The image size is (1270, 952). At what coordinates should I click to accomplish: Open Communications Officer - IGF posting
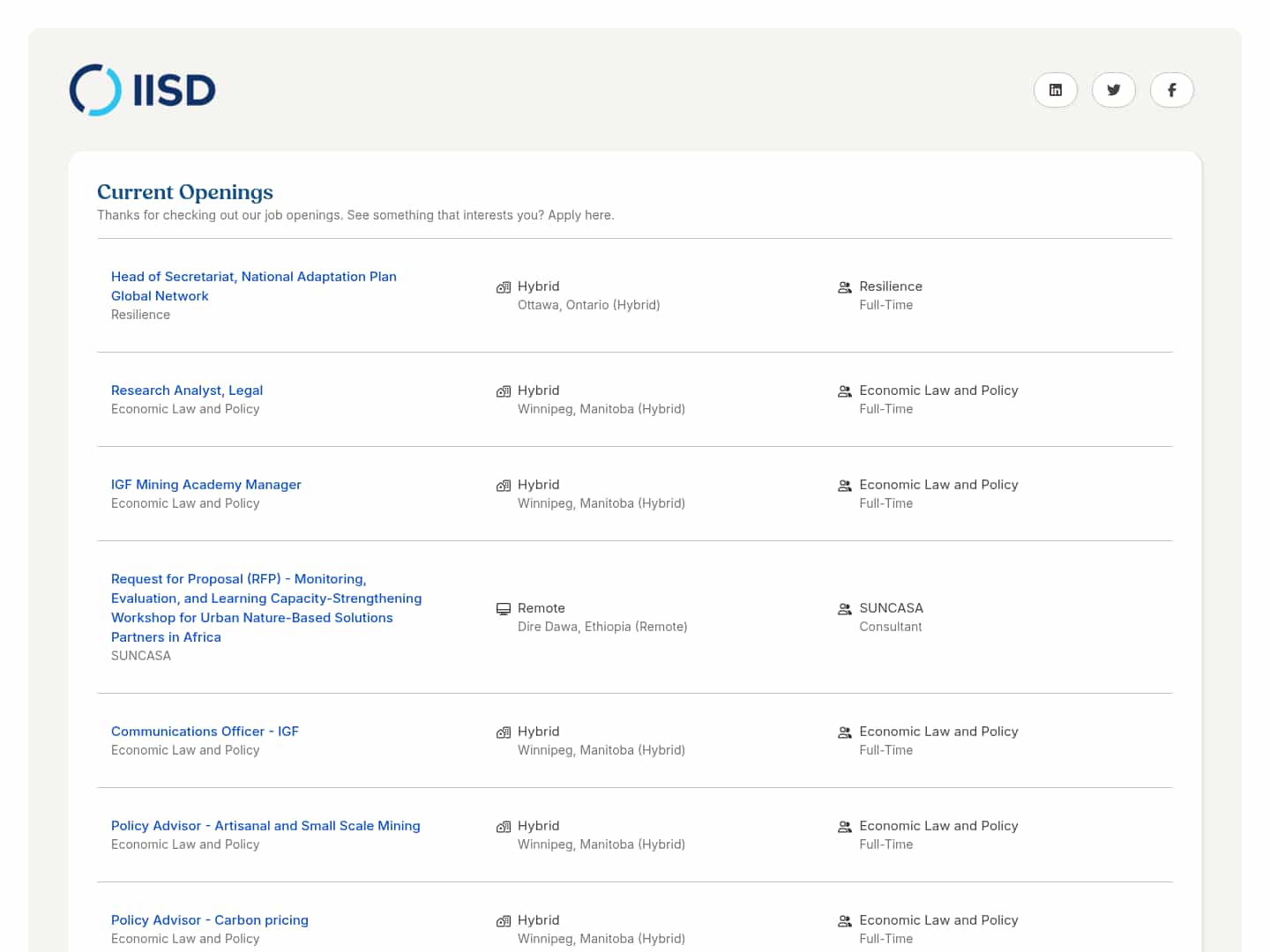(x=205, y=732)
